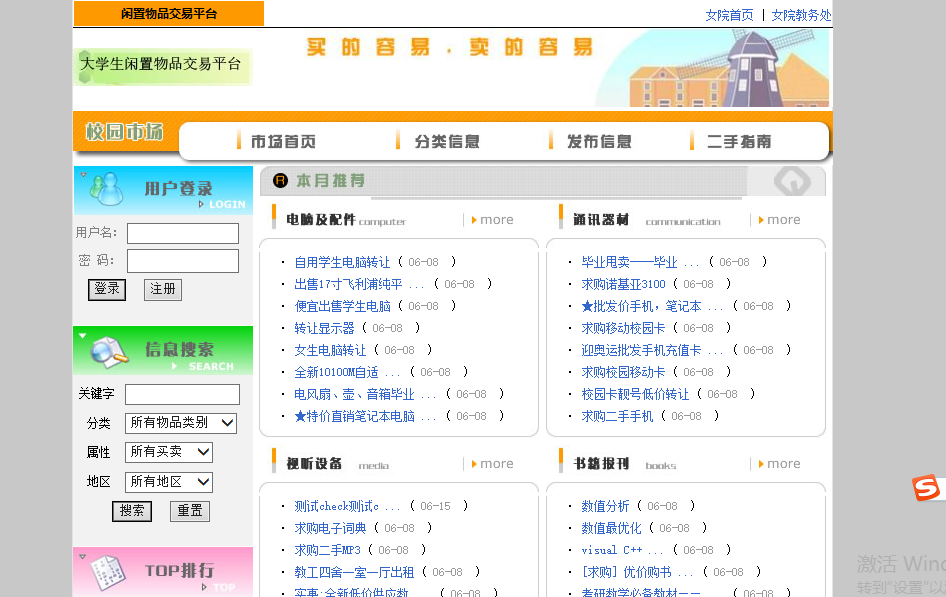
Task: Open 求购校园移动卡 listing
Action: (623, 372)
